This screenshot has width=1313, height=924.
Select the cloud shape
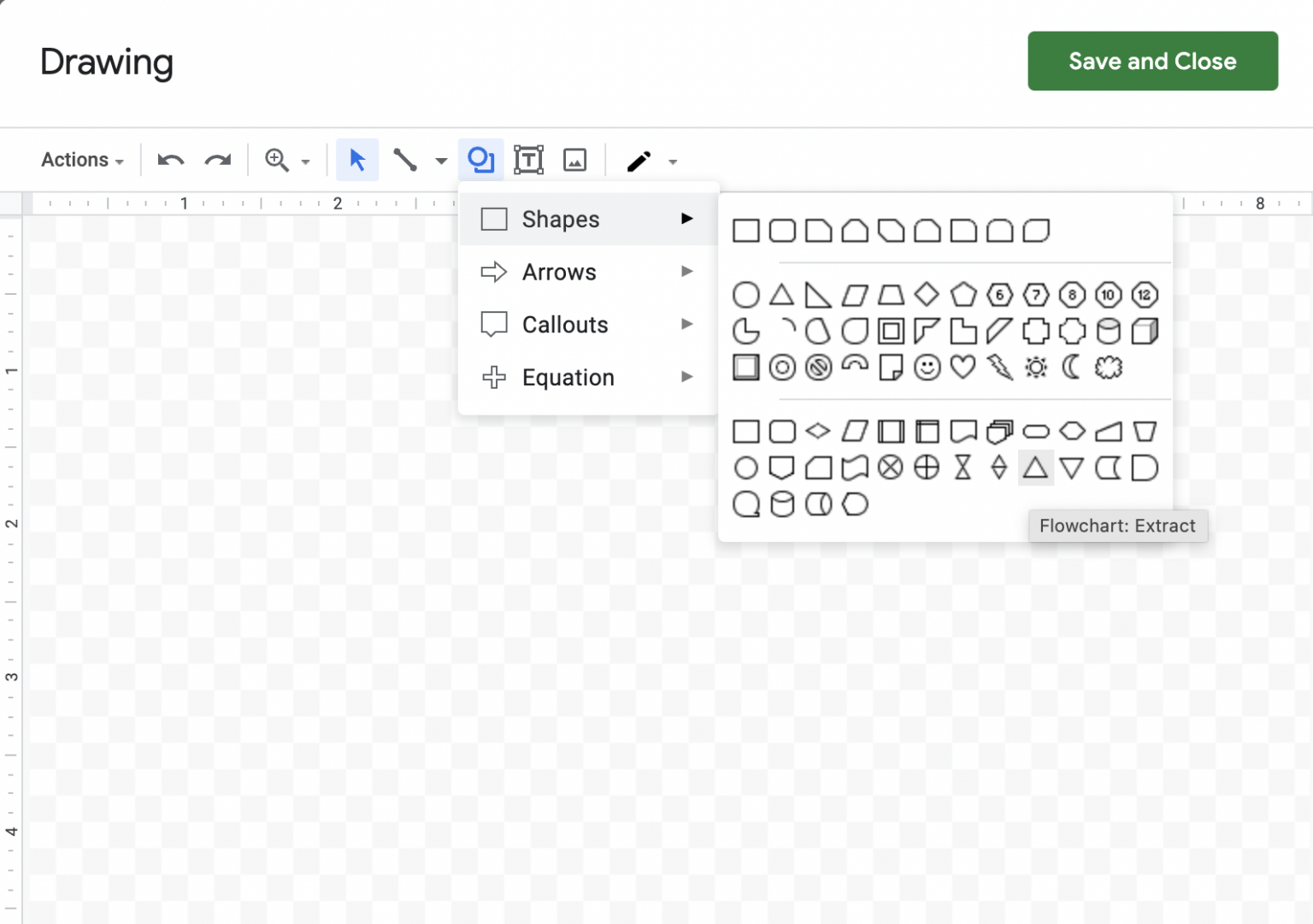pos(1108,367)
